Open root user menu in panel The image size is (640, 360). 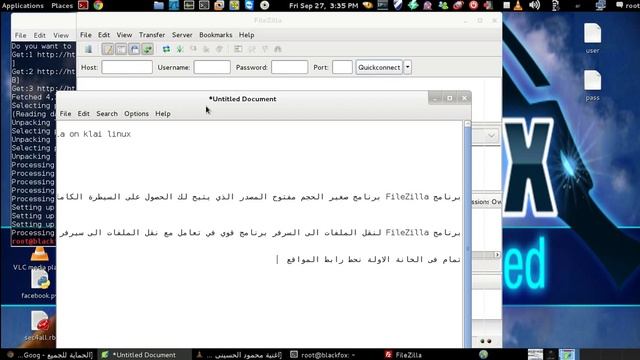point(627,5)
